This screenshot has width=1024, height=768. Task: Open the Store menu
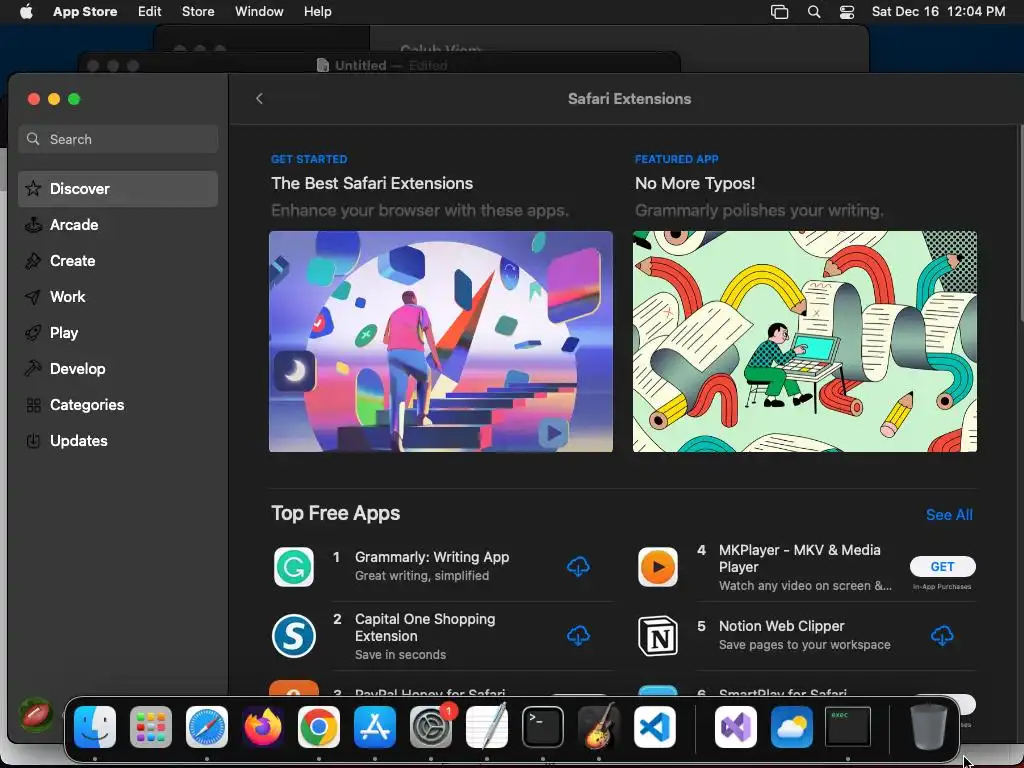point(198,12)
